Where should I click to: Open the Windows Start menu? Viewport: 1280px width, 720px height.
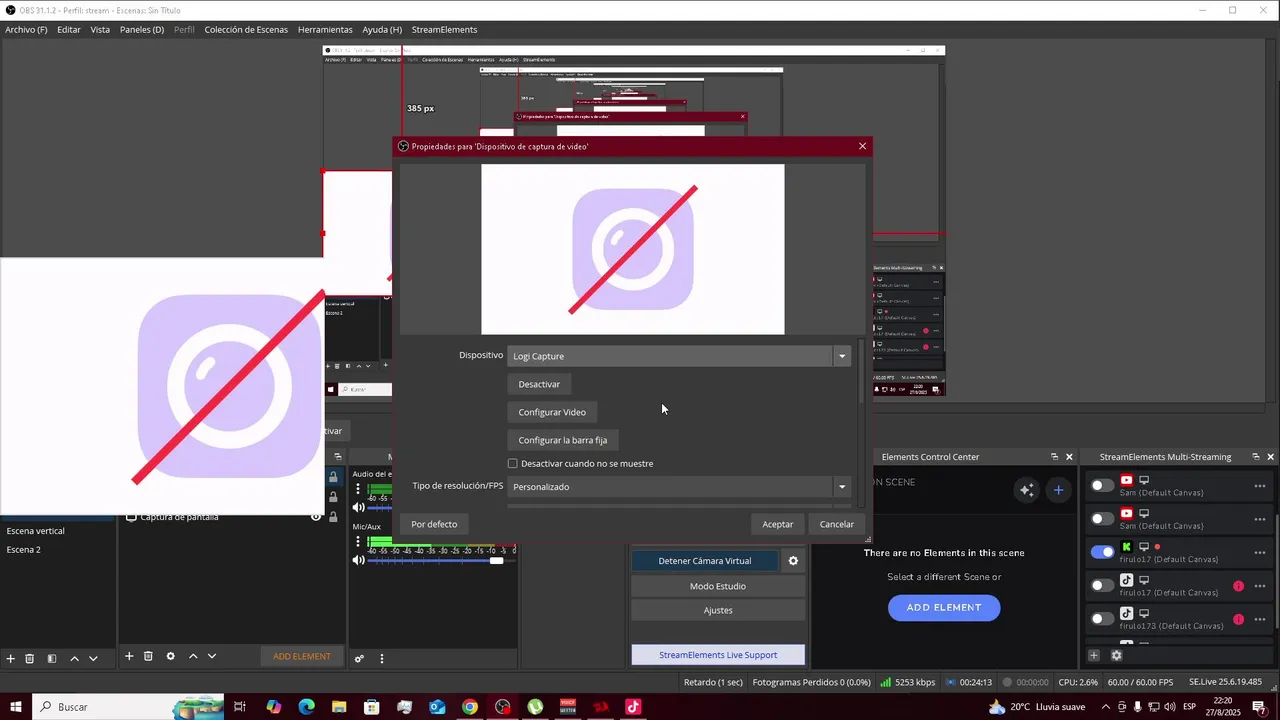coord(15,707)
